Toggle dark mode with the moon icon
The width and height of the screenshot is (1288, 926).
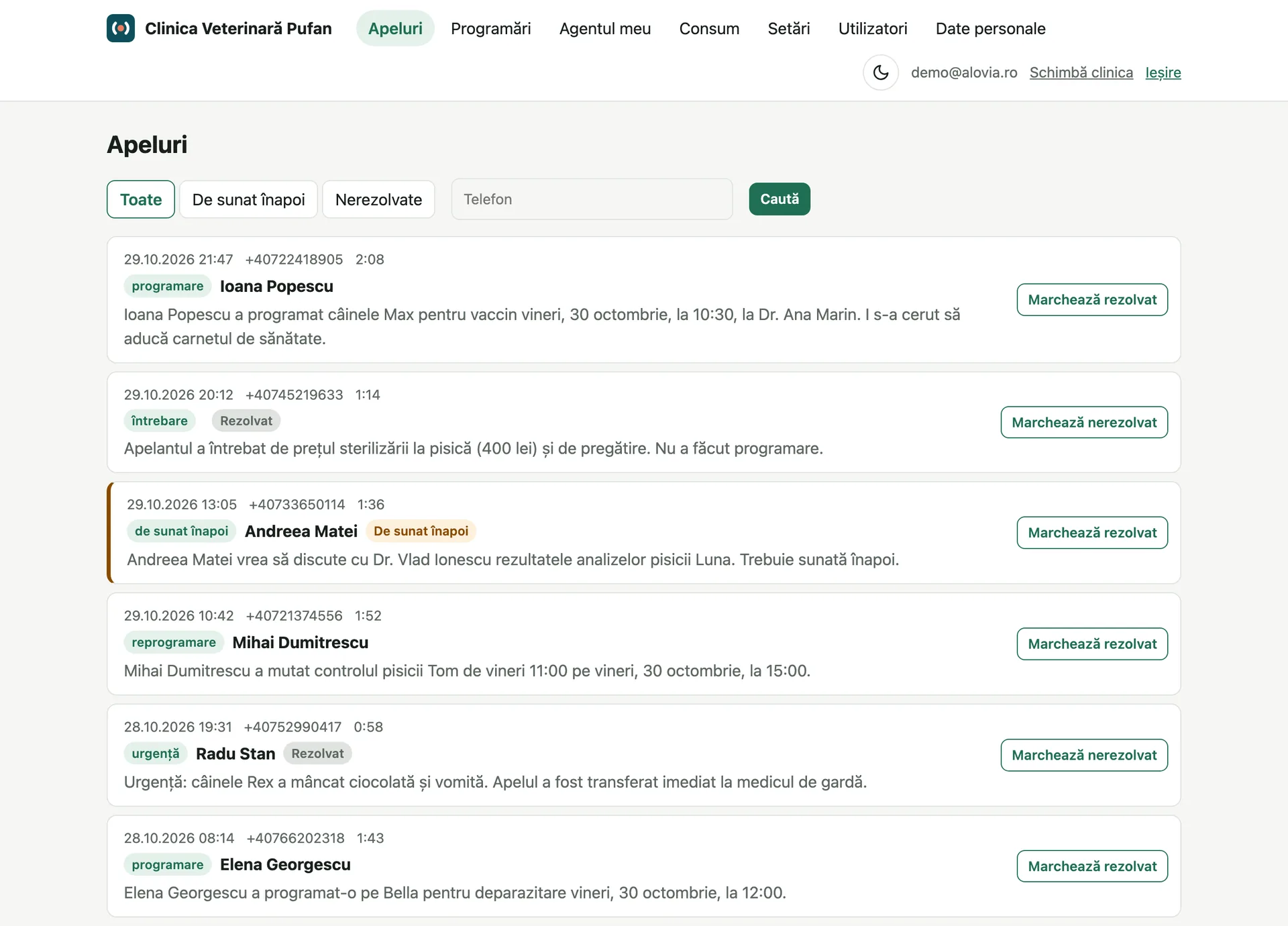click(881, 72)
